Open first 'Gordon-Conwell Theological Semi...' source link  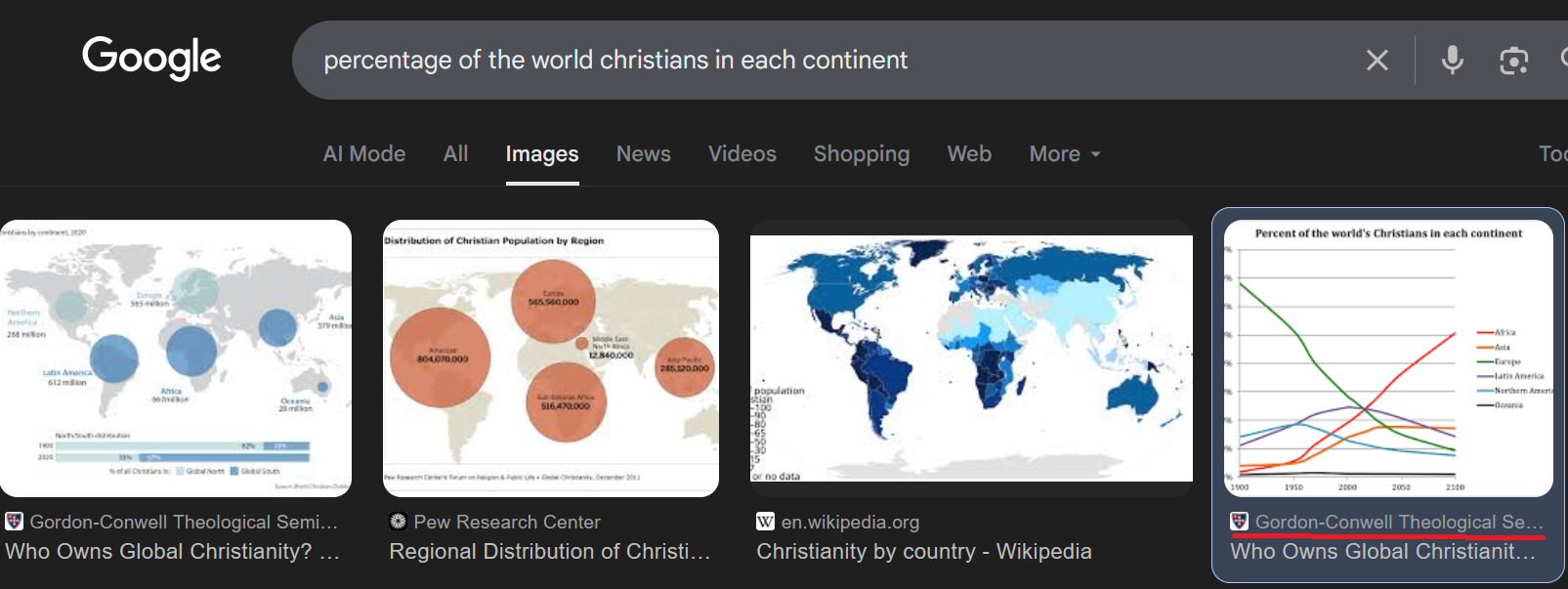coord(184,523)
